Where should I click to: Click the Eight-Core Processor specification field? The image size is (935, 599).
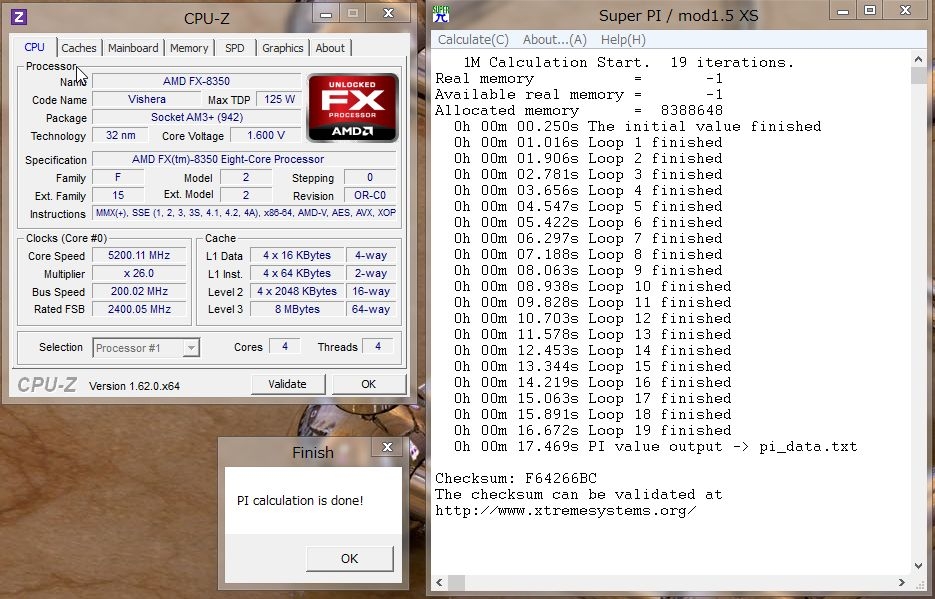click(244, 159)
